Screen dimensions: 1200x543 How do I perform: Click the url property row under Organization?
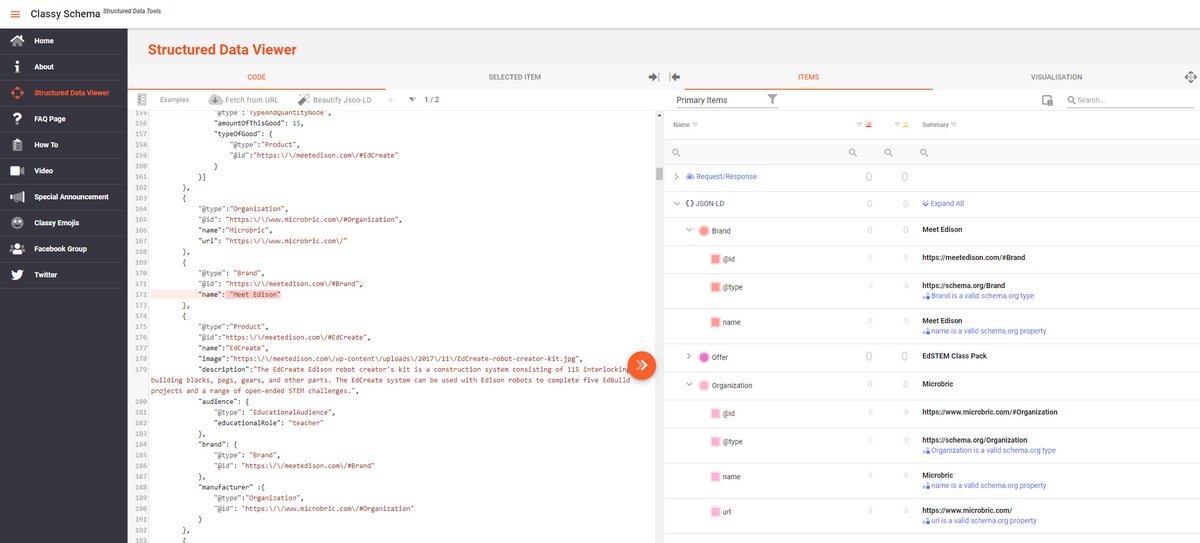932,515
